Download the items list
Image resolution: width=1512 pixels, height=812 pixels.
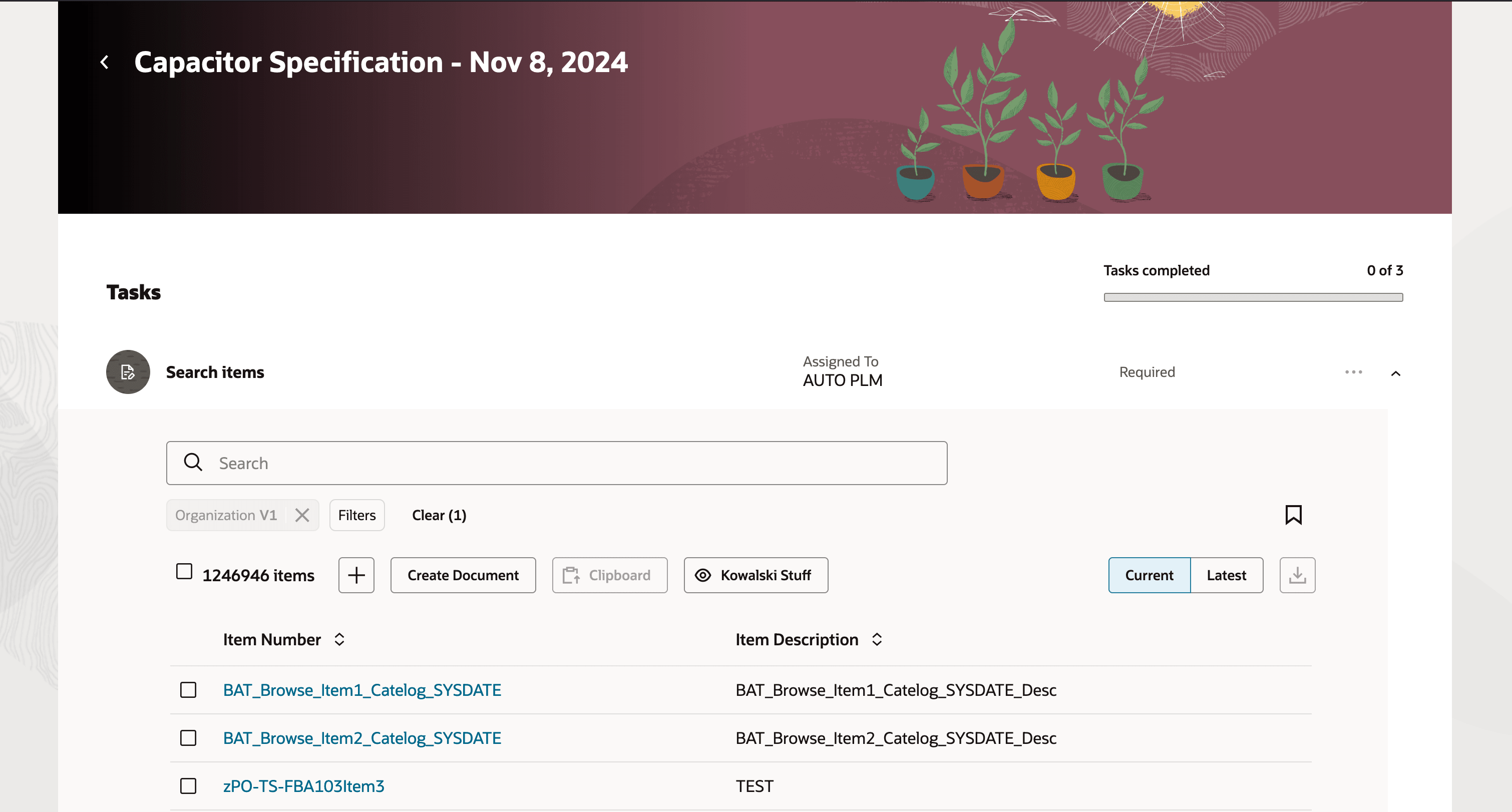pyautogui.click(x=1297, y=575)
